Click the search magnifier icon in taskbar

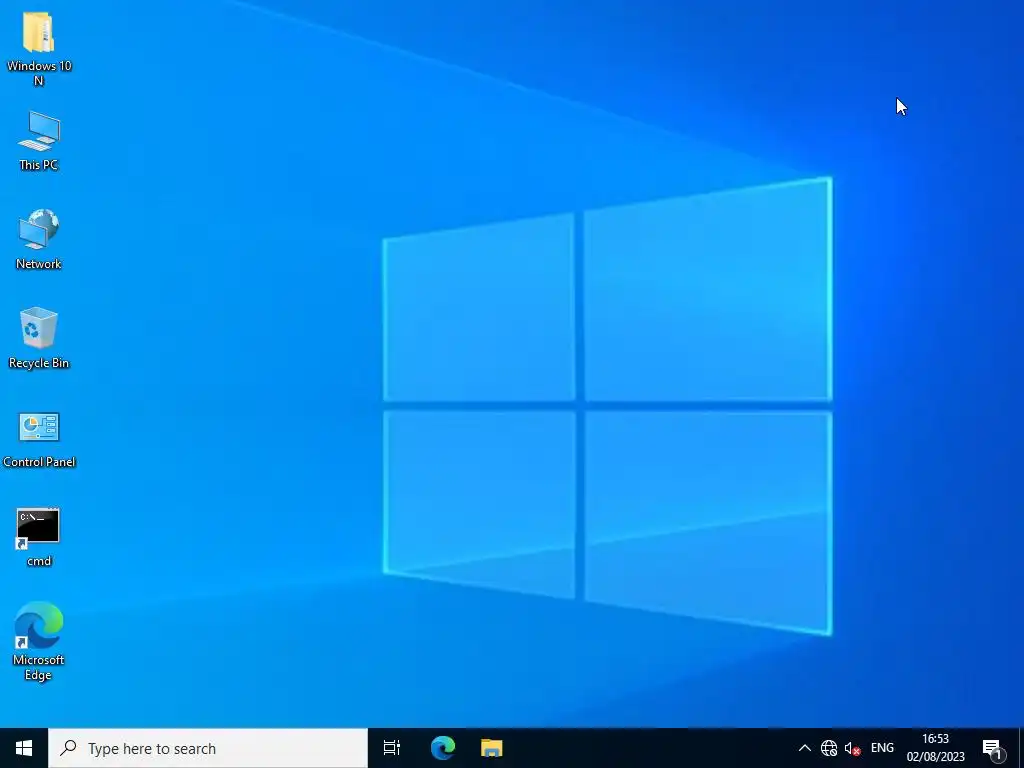69,748
